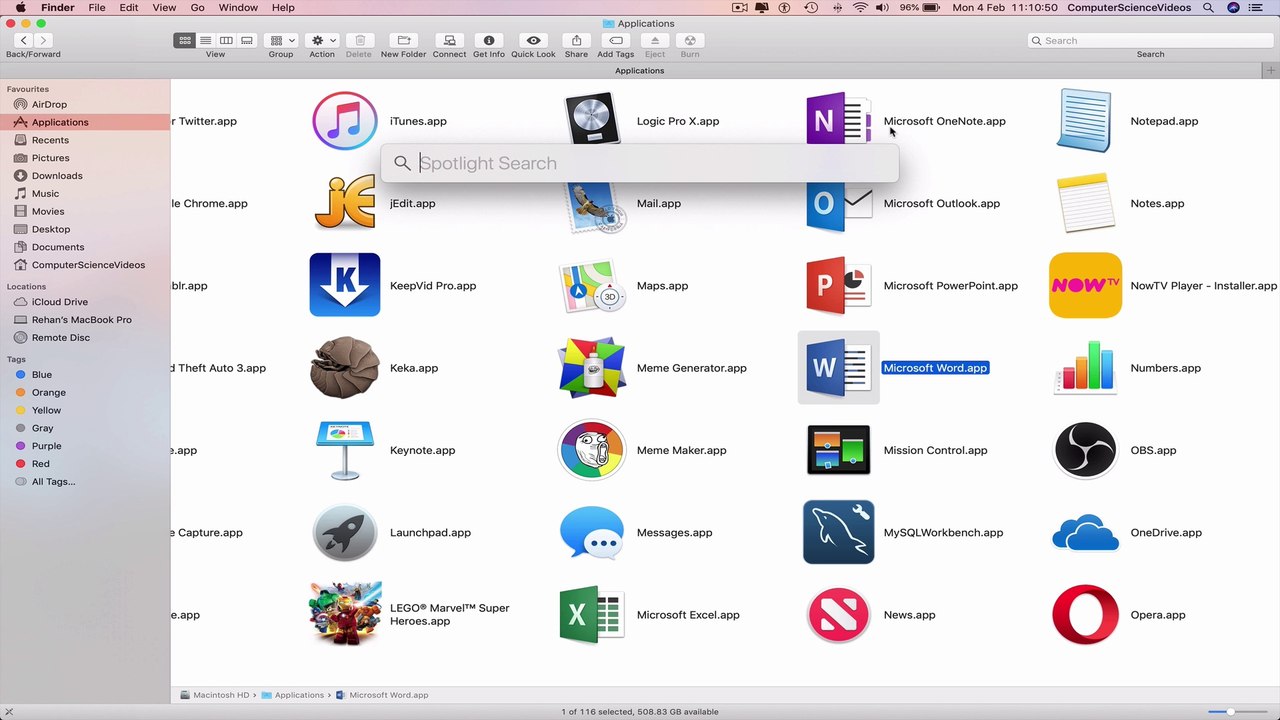
Task: Click the back navigation arrow
Action: 23,40
